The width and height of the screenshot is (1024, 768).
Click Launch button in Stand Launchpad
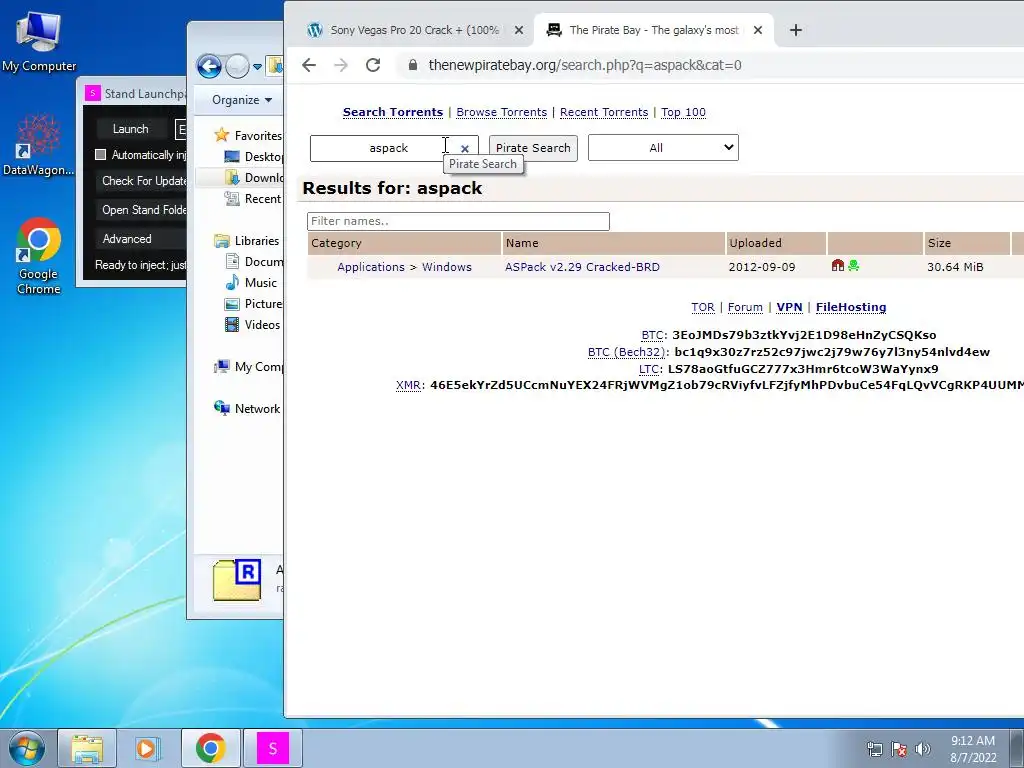click(131, 129)
